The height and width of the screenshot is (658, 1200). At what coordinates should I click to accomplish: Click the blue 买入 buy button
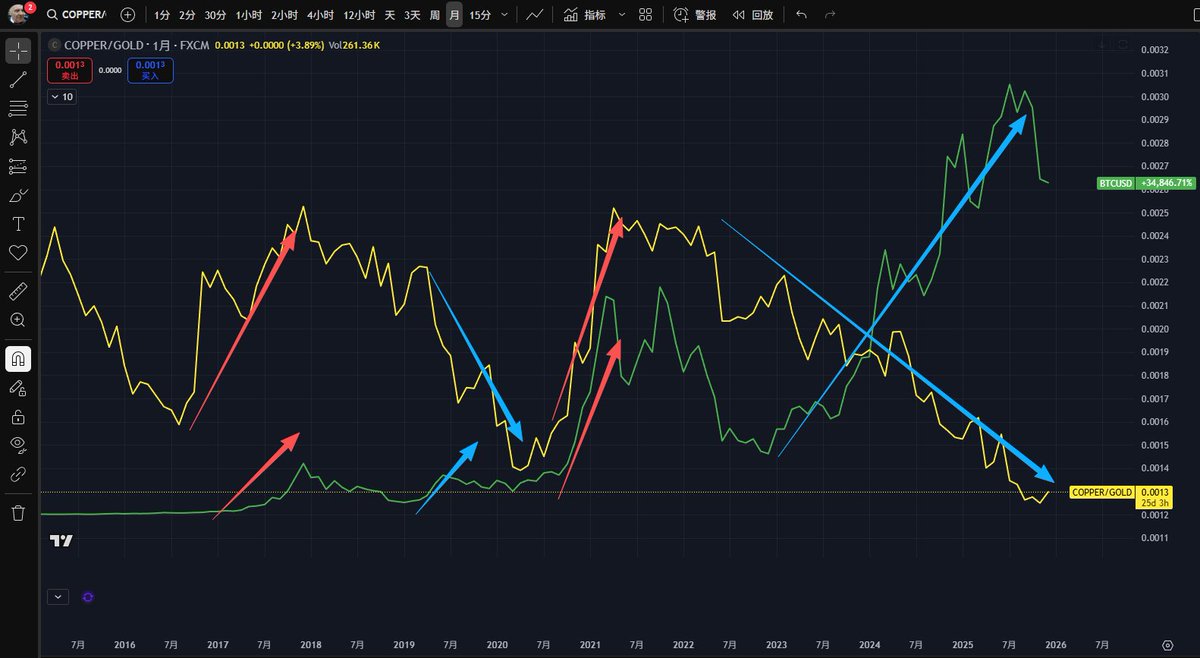point(151,70)
